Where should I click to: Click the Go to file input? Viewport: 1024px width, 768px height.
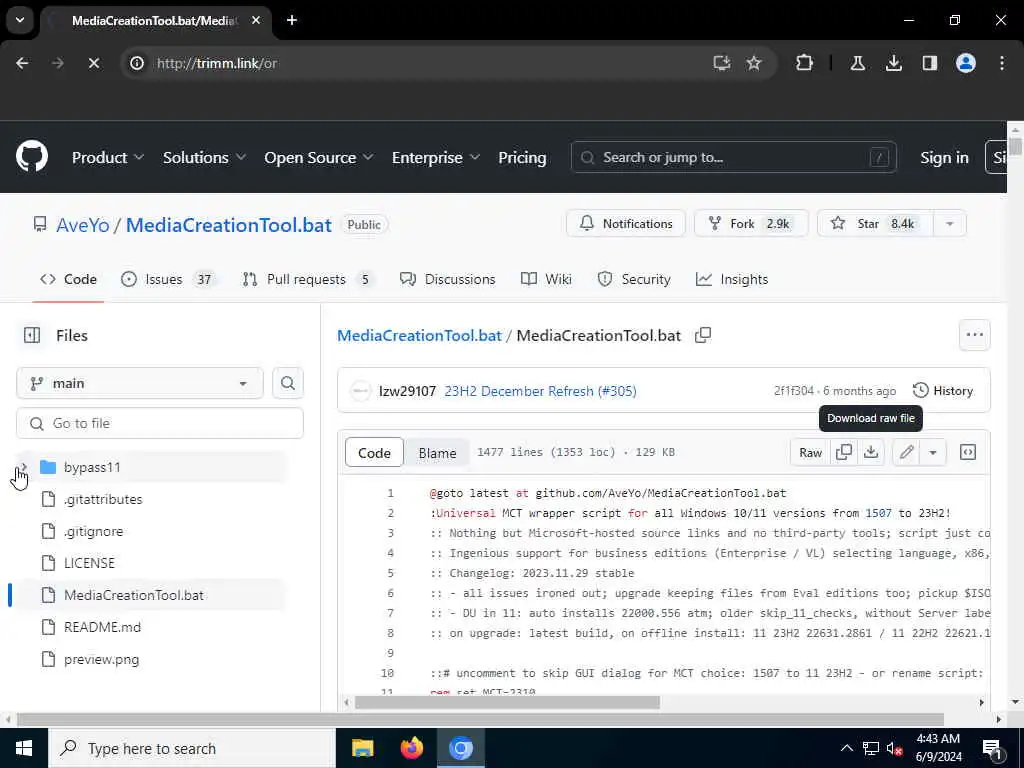[x=160, y=423]
